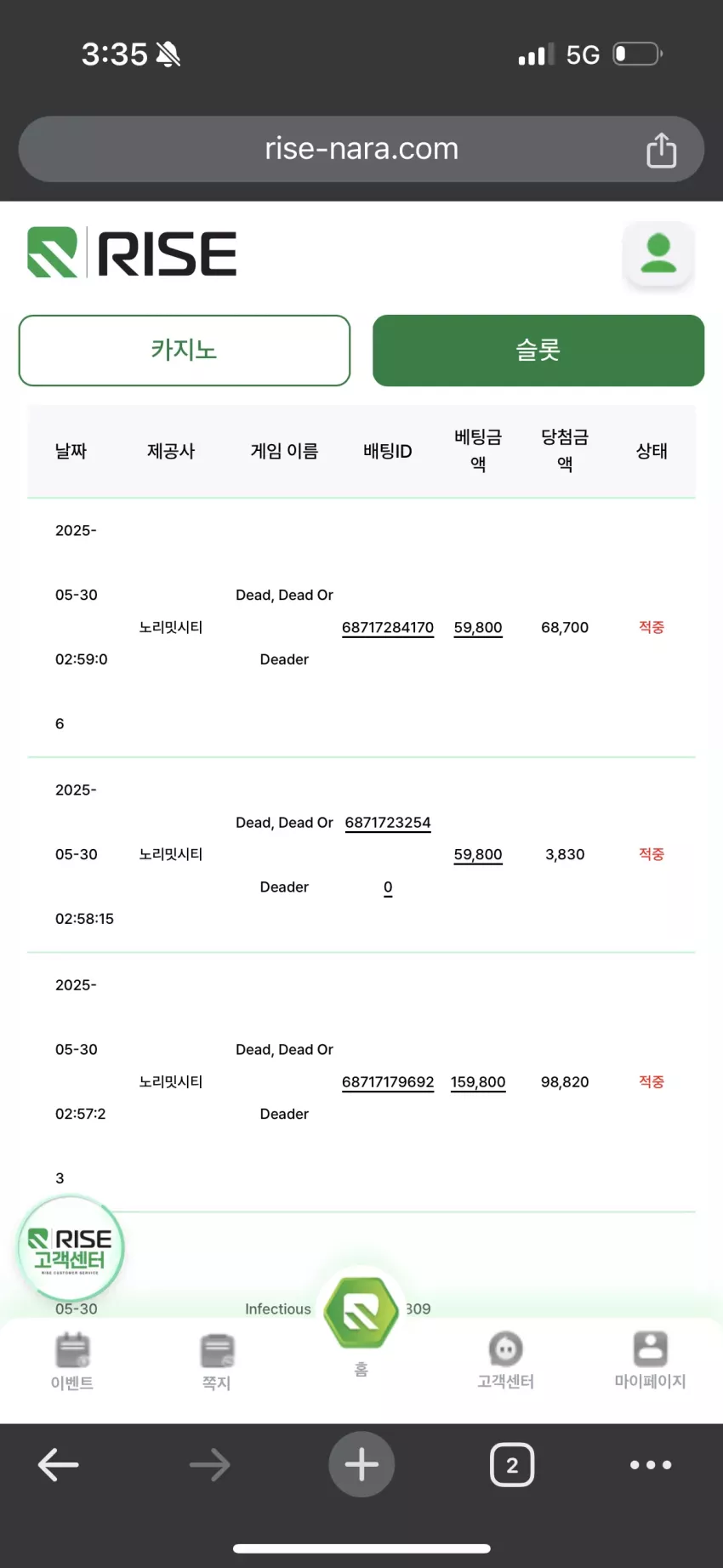Go back with the browser back arrow
Viewport: 723px width, 1568px height.
tap(59, 1464)
